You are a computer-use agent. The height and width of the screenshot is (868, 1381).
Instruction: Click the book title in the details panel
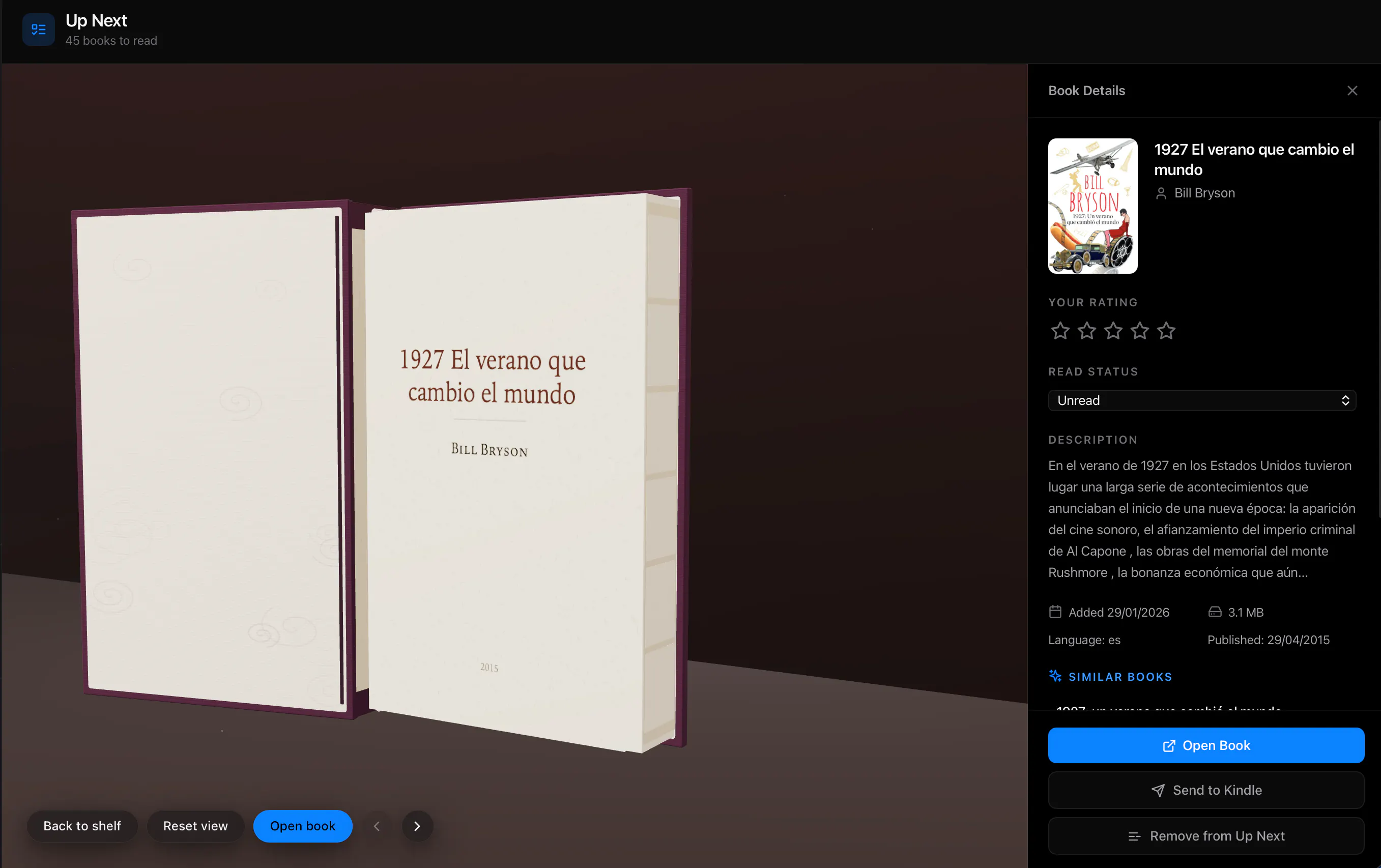pos(1254,159)
